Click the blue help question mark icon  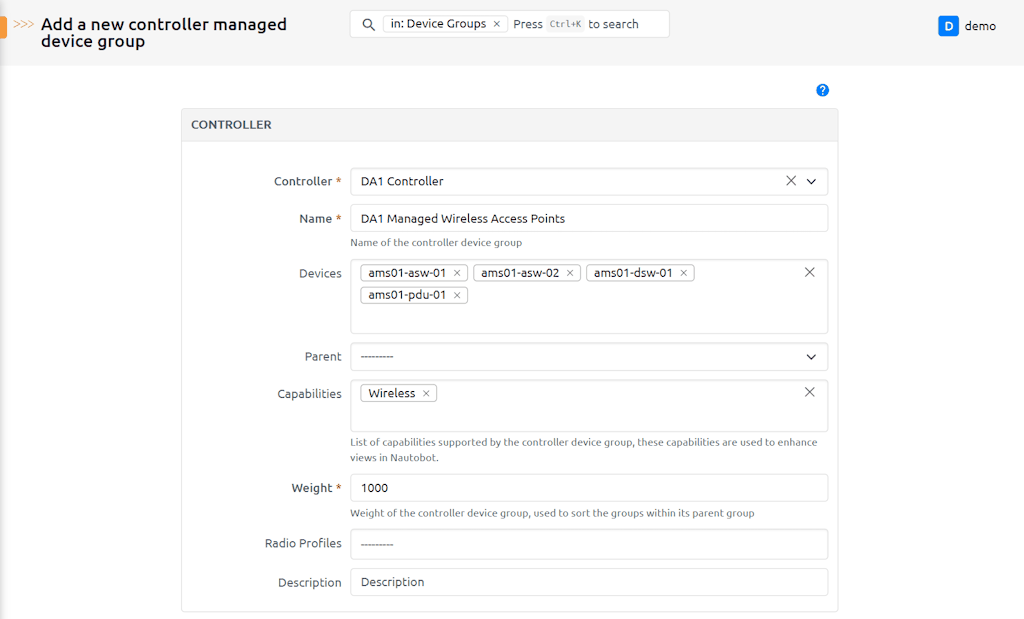[x=822, y=90]
